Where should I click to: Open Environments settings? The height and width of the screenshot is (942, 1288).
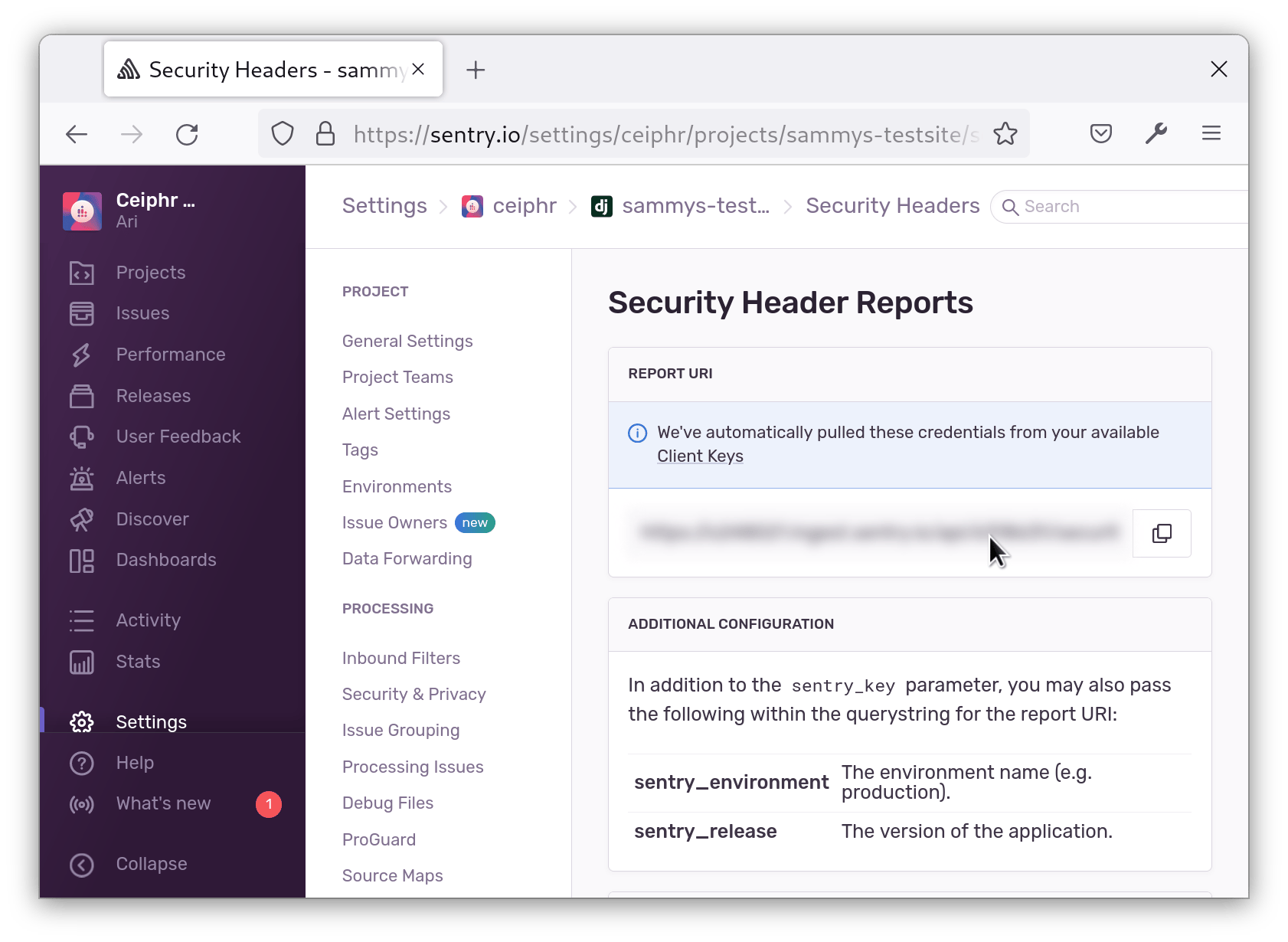click(x=397, y=487)
